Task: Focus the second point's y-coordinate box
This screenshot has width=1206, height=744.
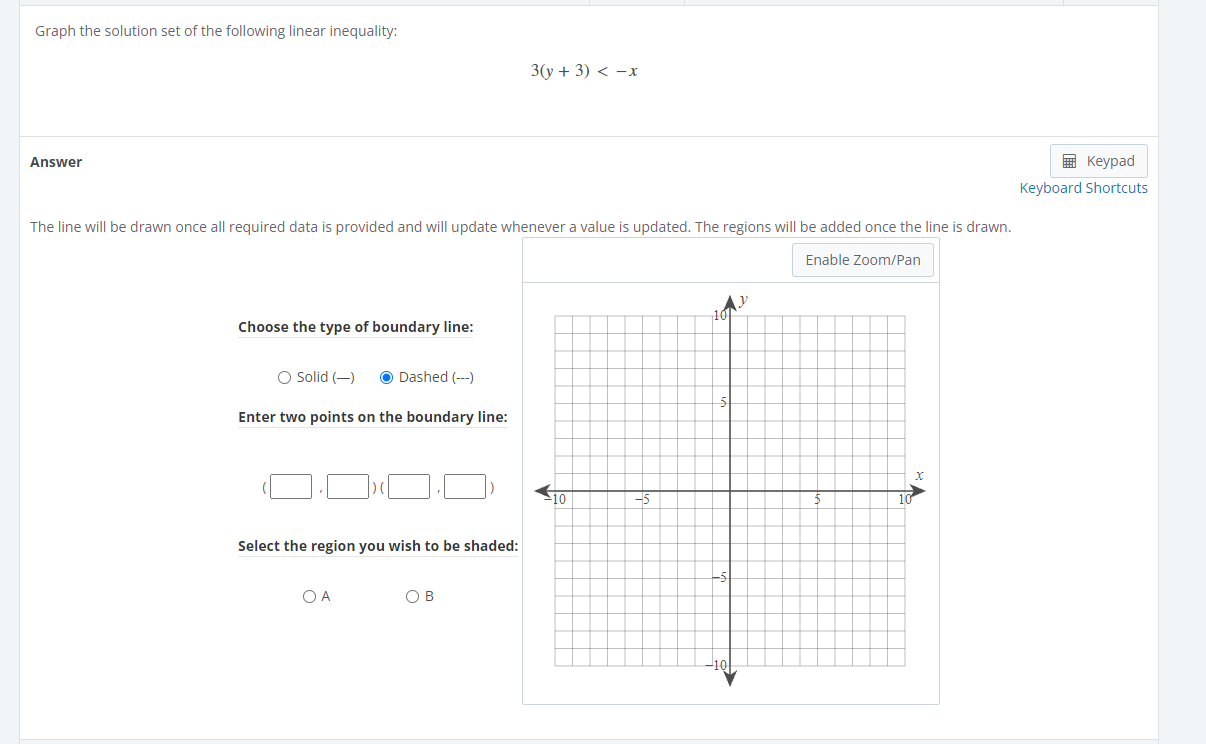Action: [x=466, y=487]
